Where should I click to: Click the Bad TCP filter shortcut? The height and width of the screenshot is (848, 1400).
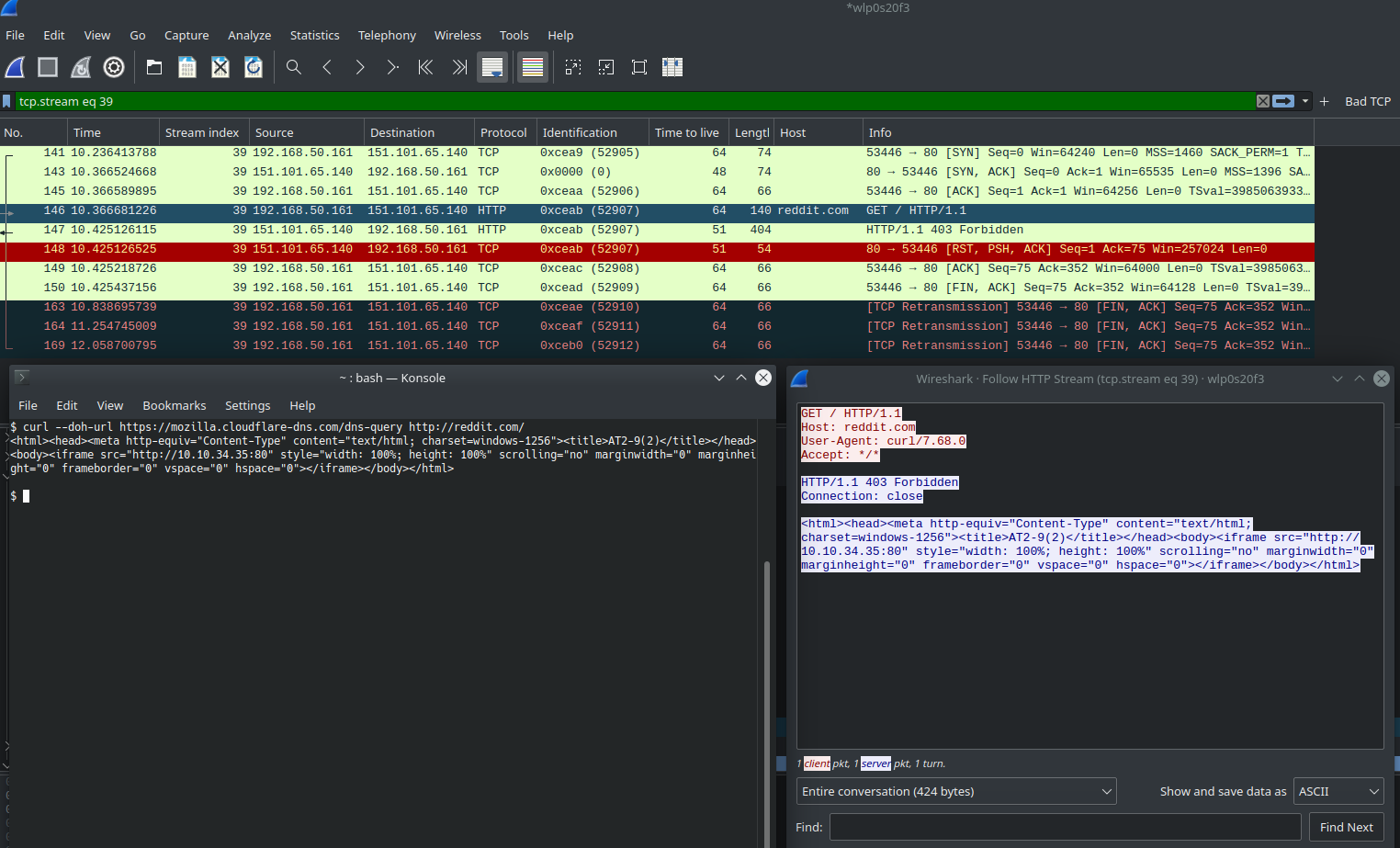coord(1368,101)
